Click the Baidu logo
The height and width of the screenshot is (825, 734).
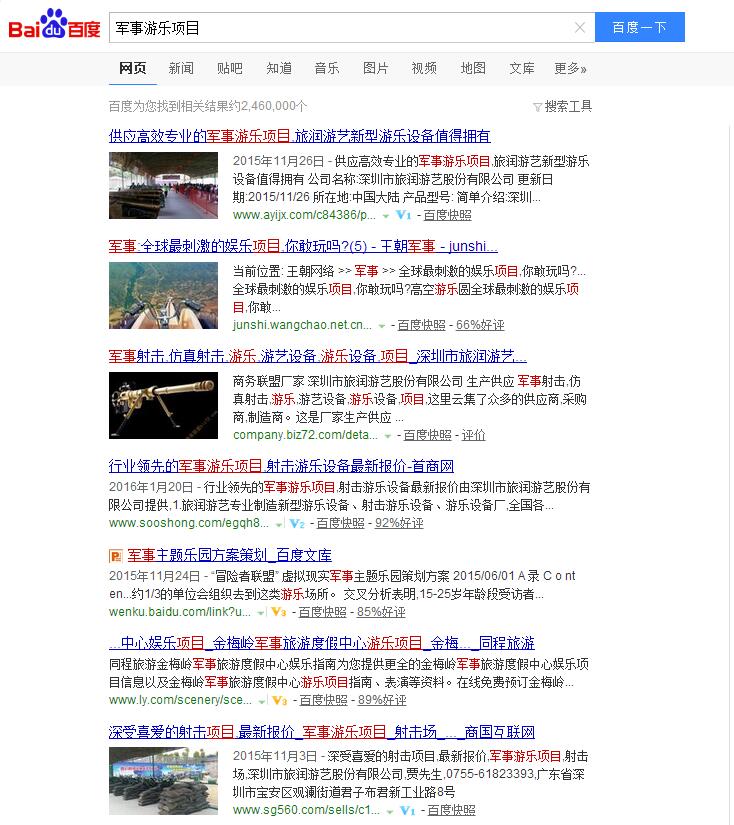(x=54, y=24)
